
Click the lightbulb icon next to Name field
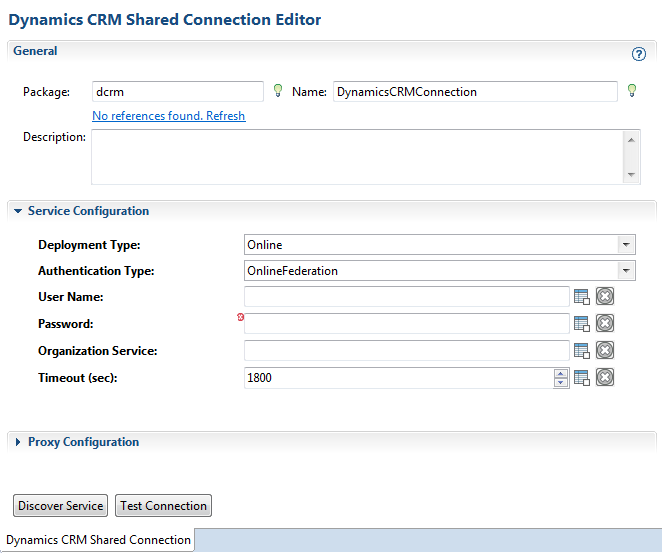[631, 91]
